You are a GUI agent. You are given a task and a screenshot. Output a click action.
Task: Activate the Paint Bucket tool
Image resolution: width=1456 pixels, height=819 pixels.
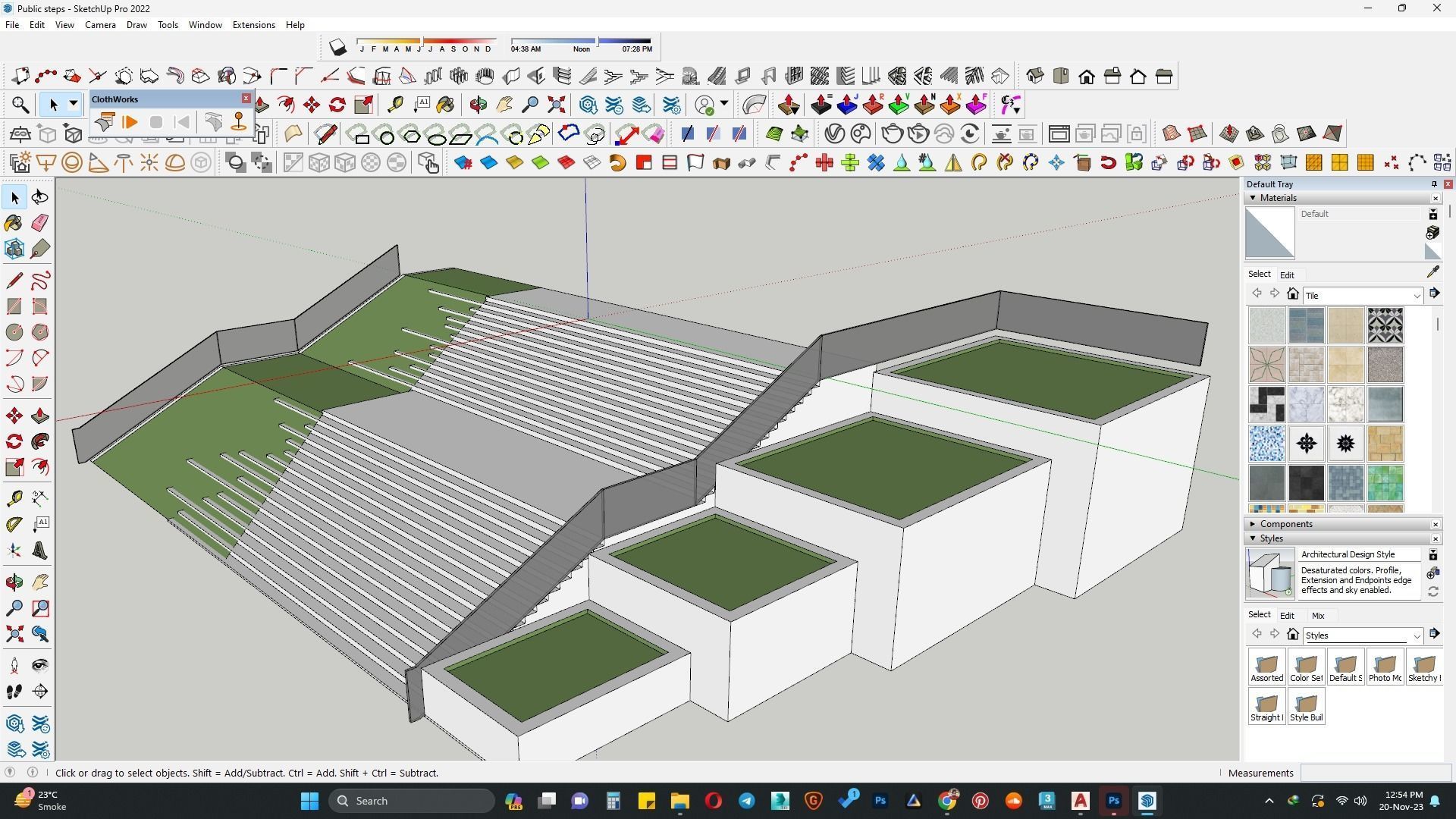pyautogui.click(x=14, y=222)
